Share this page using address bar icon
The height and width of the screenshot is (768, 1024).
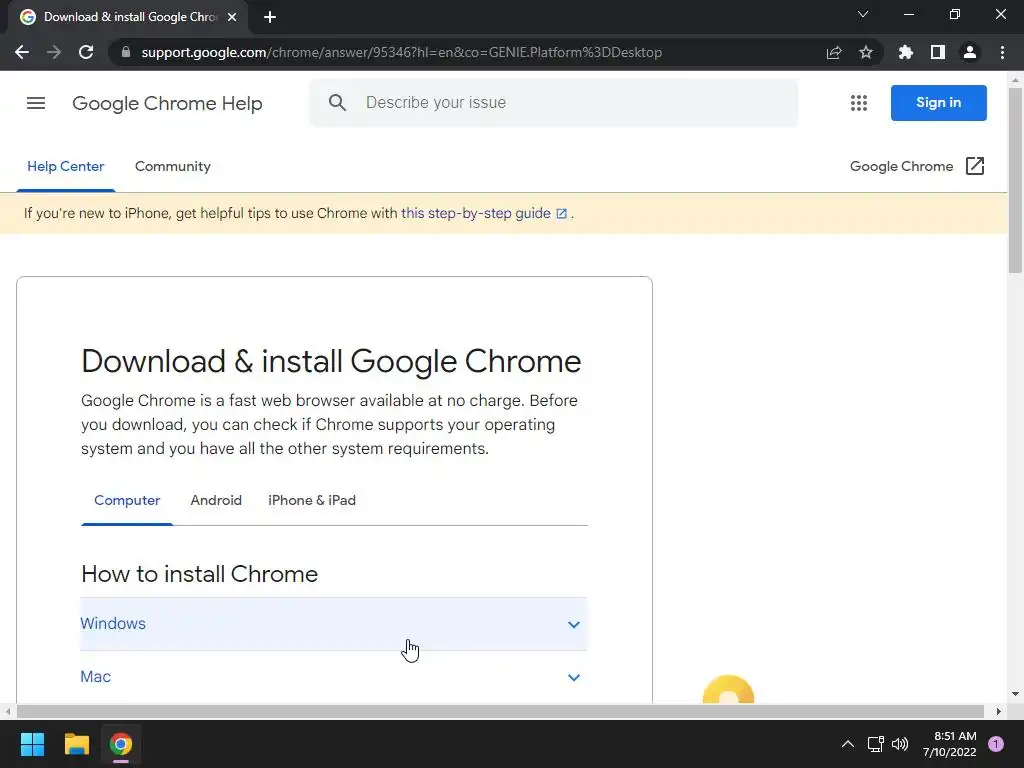point(834,52)
